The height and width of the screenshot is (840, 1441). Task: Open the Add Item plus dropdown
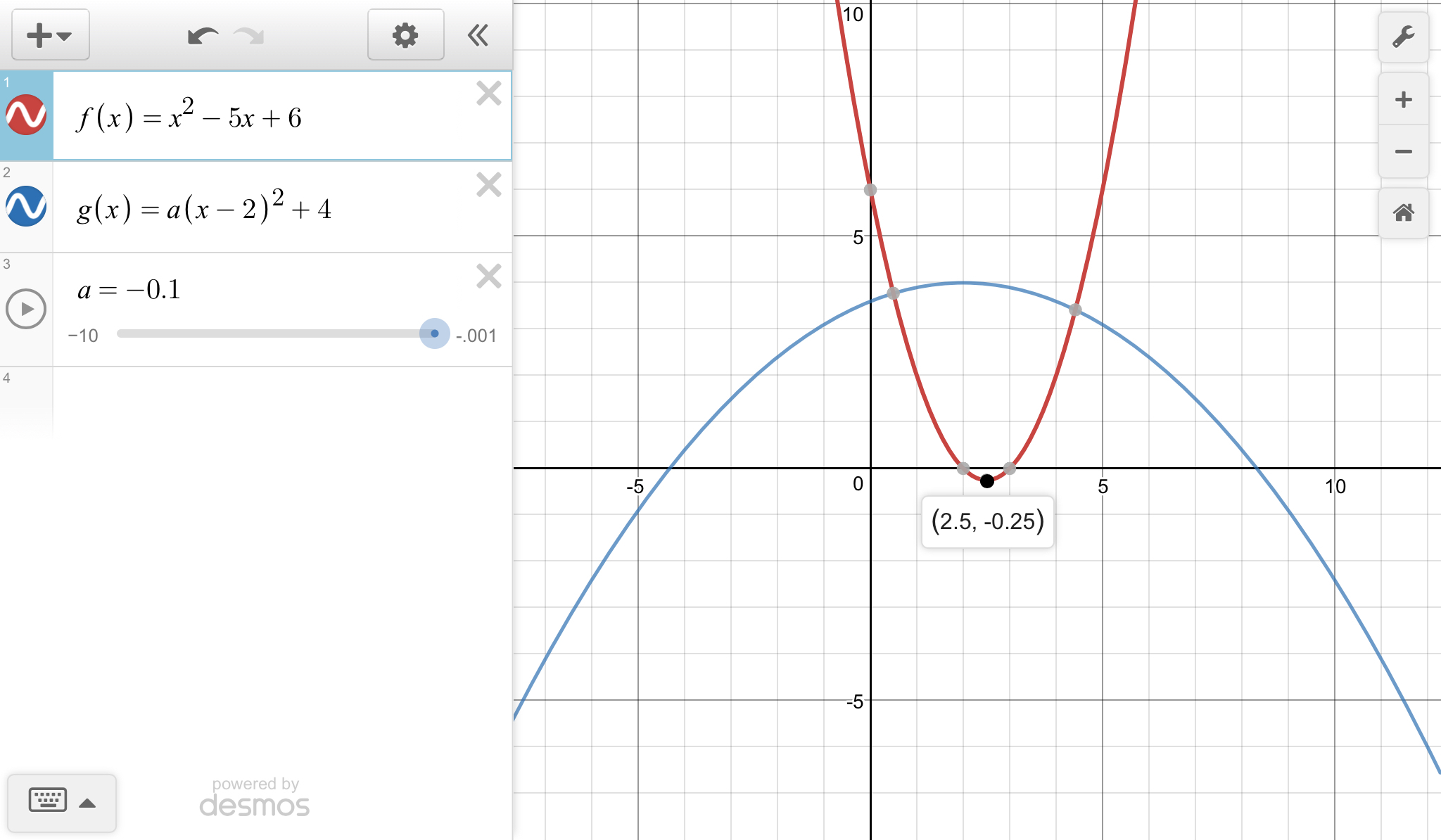tap(50, 35)
